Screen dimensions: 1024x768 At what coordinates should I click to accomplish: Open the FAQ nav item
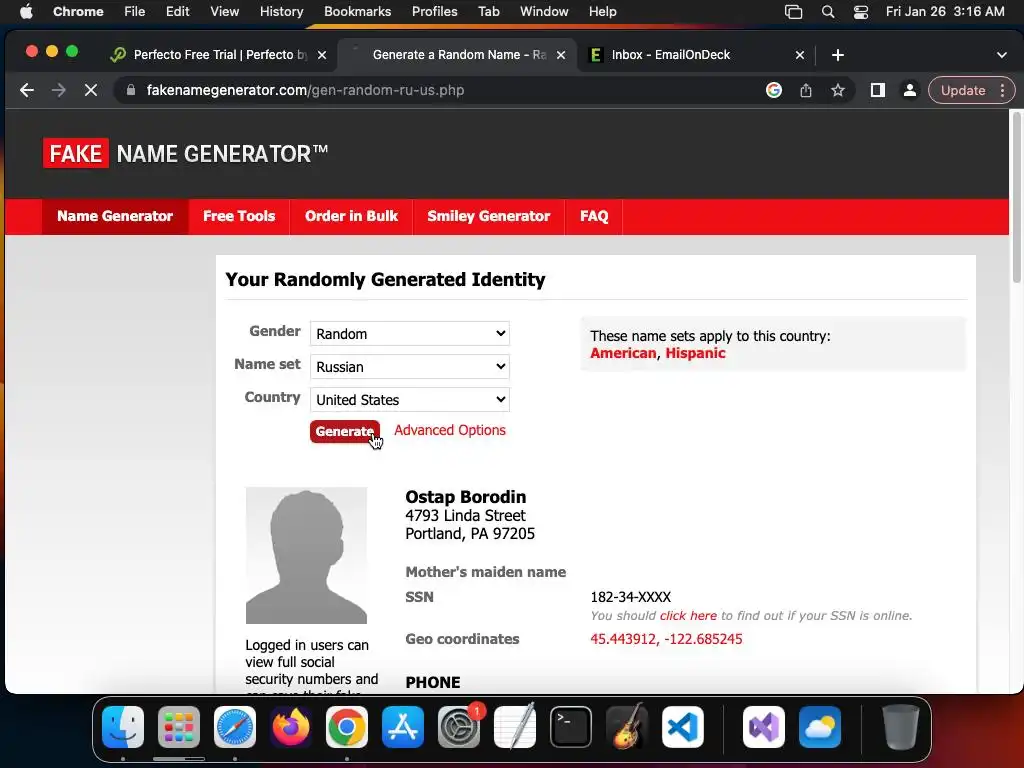[x=594, y=216]
